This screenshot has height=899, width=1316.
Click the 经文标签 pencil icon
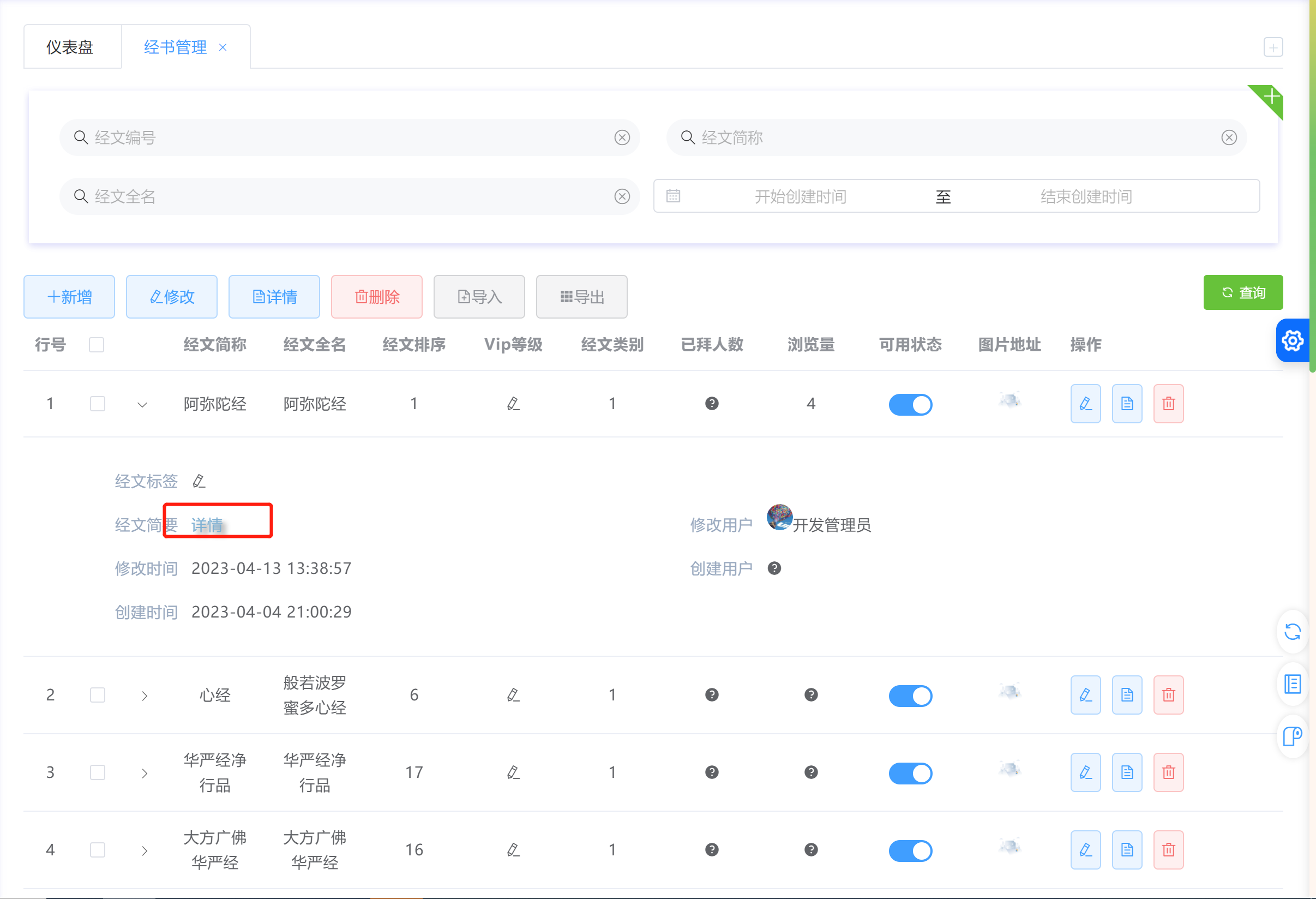199,481
